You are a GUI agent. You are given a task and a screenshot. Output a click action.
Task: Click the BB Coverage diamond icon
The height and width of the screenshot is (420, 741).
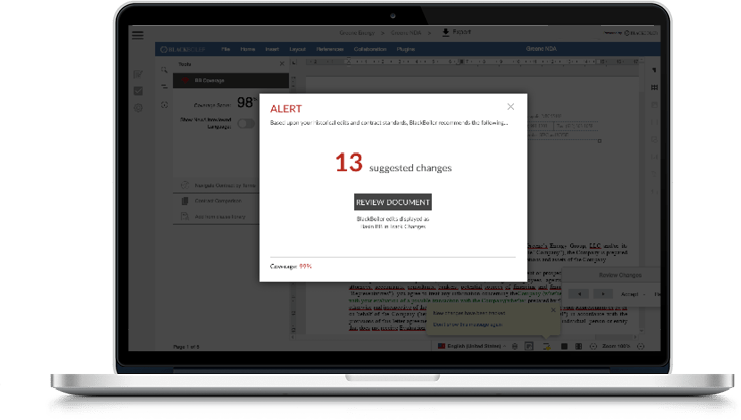[x=185, y=80]
